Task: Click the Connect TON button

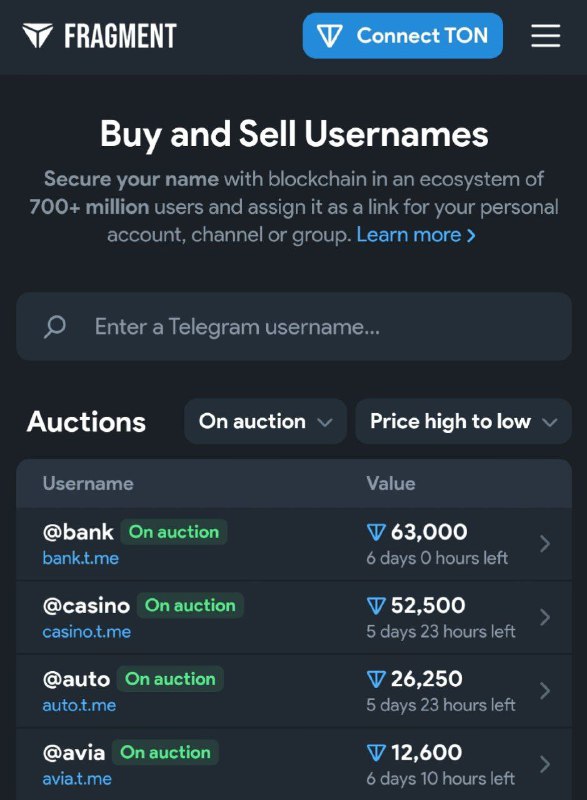Action: coord(402,36)
